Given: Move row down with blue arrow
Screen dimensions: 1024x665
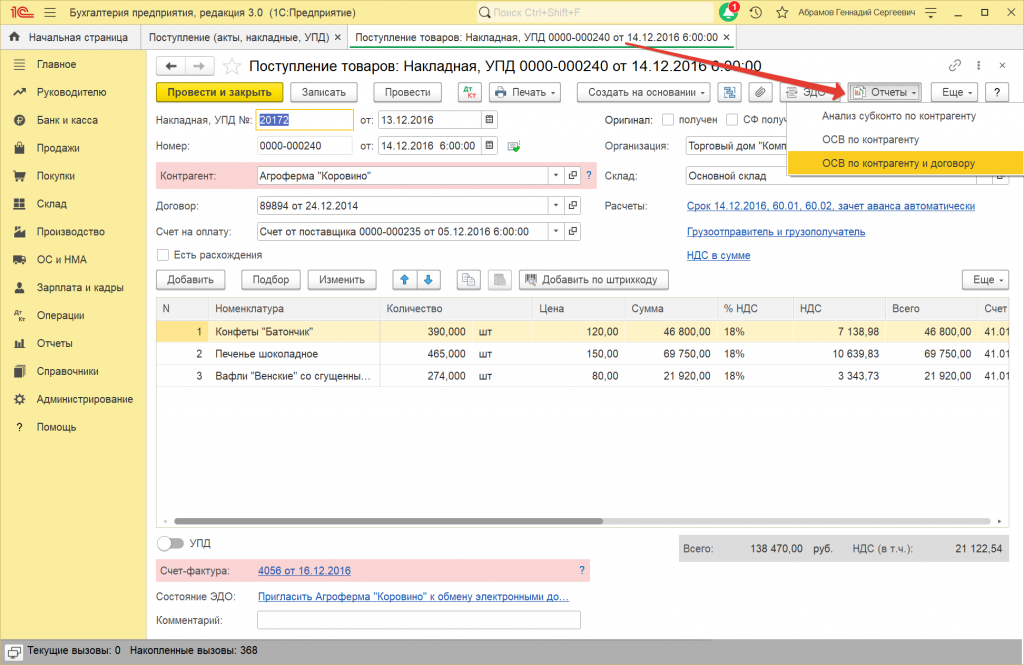Looking at the screenshot, I should pyautogui.click(x=428, y=280).
